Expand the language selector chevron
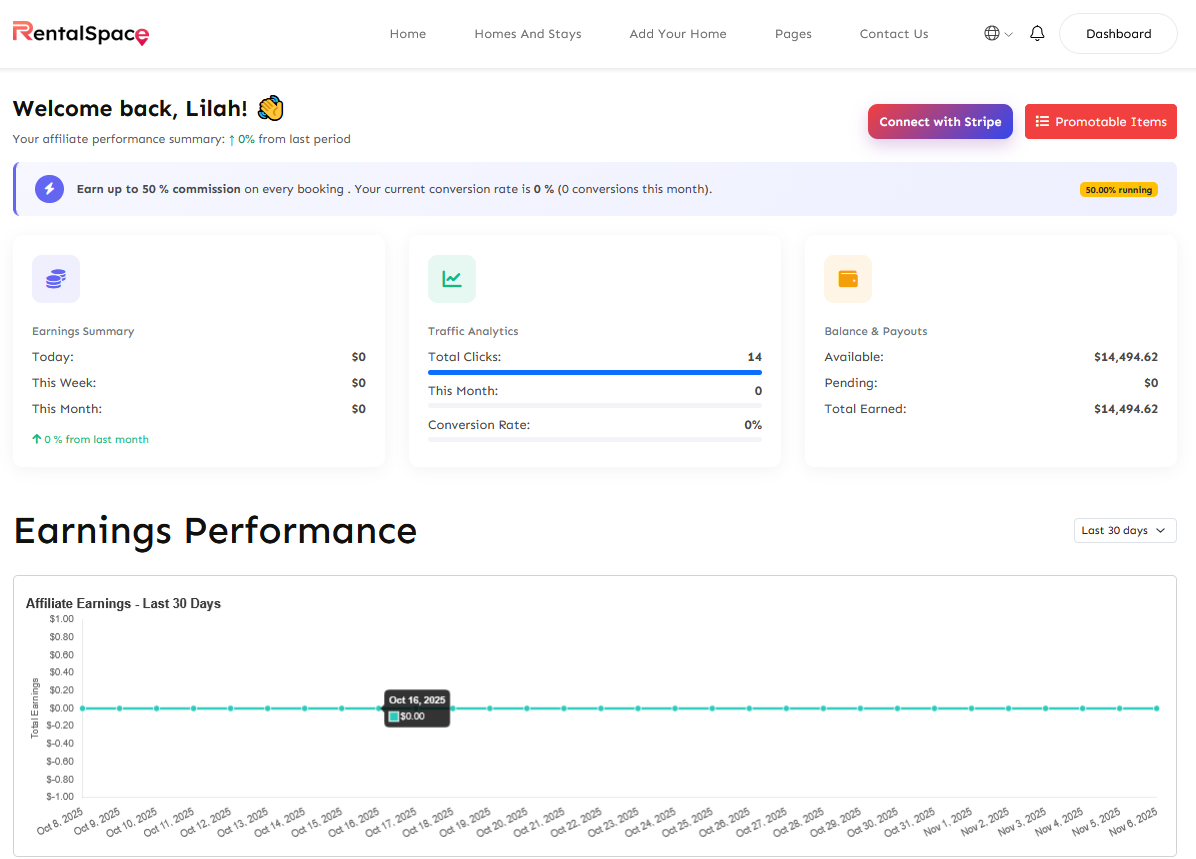The height and width of the screenshot is (859, 1196). 1008,34
